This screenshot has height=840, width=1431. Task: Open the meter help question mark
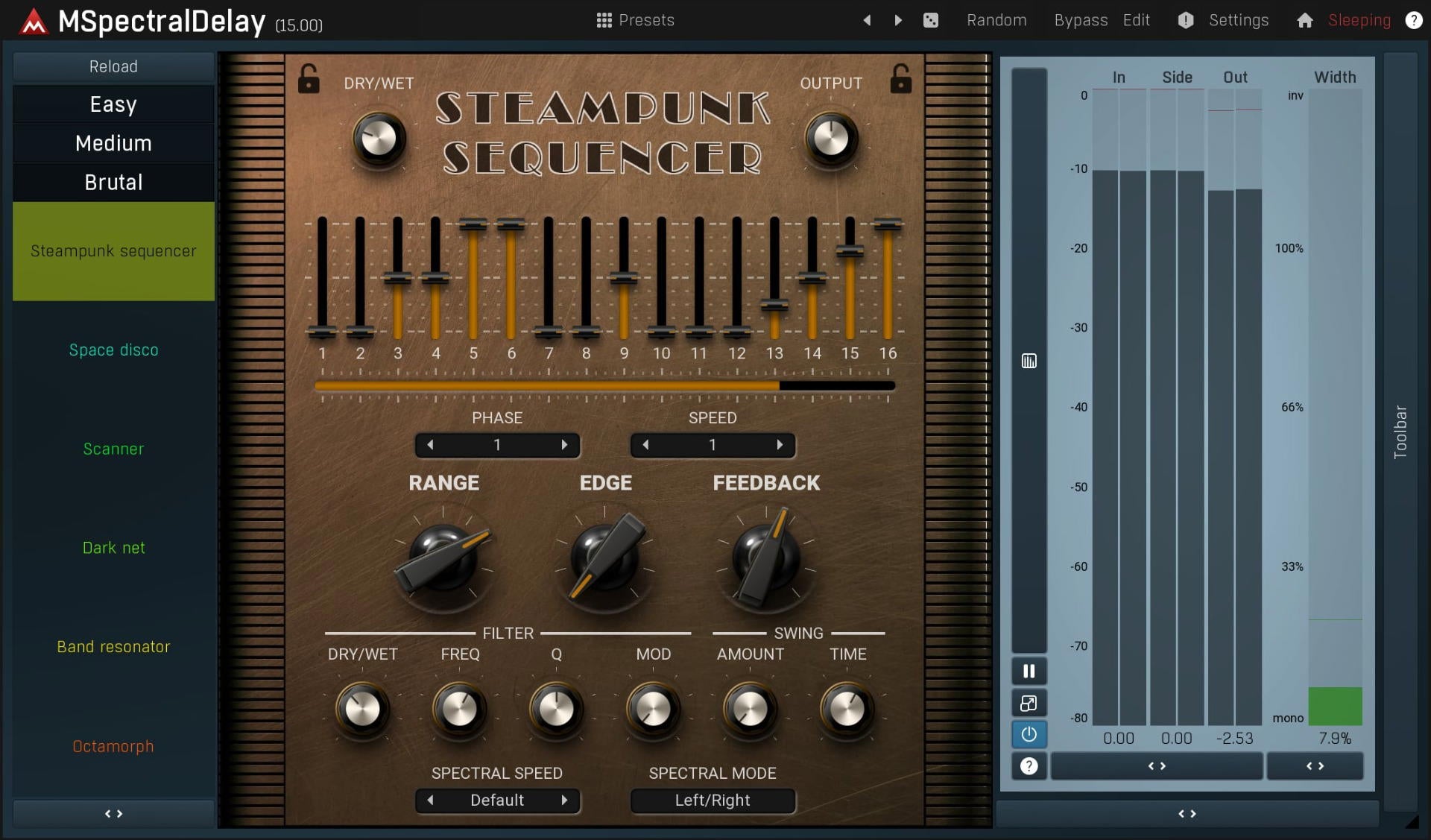coord(1029,766)
